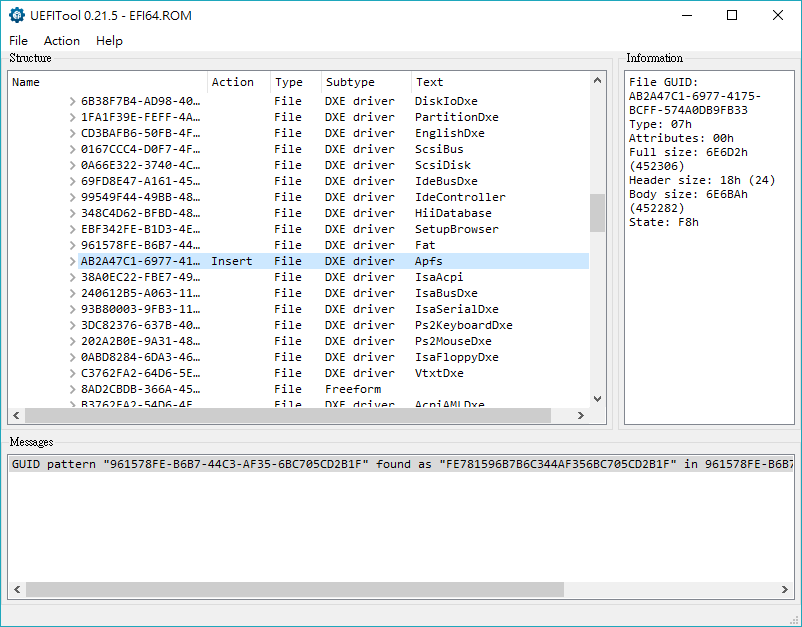The height and width of the screenshot is (627, 802).
Task: Expand the Apfs driver tree row
Action: [73, 261]
